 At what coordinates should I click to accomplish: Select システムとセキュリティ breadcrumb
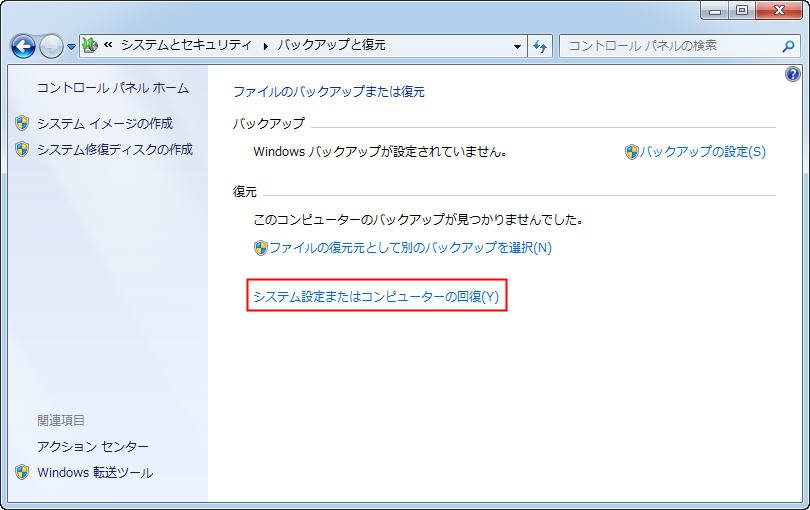(x=186, y=45)
